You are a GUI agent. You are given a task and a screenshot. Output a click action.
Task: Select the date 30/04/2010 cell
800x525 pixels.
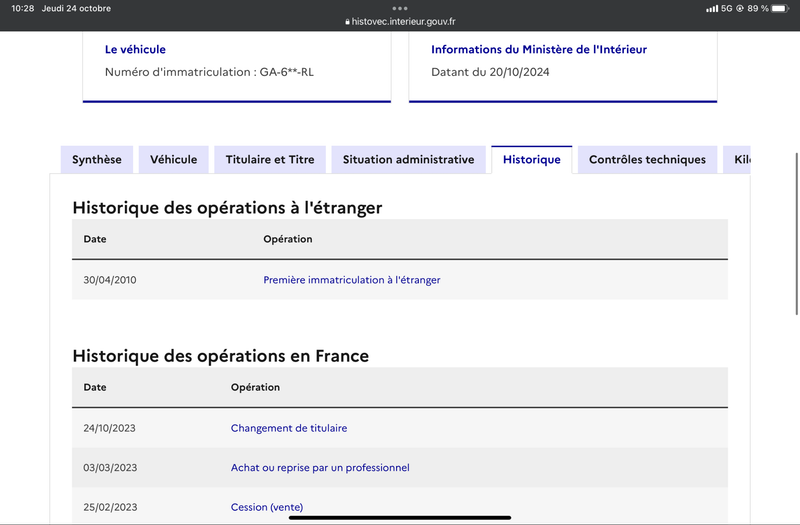pyautogui.click(x=110, y=280)
